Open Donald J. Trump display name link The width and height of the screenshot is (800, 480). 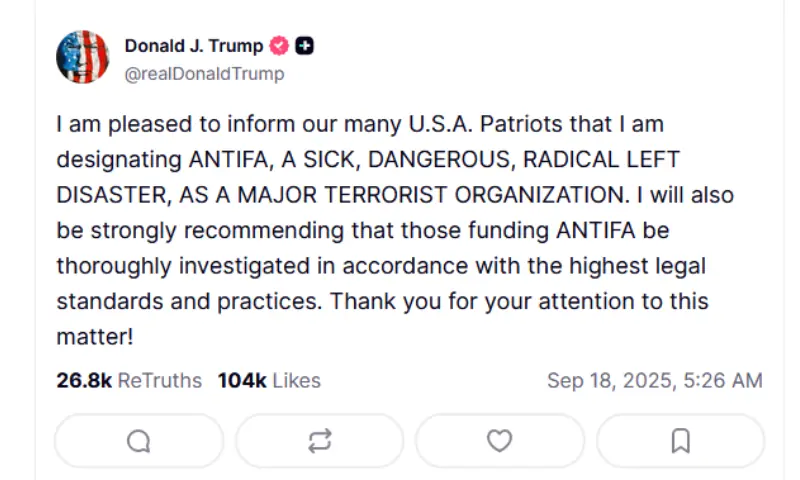pyautogui.click(x=194, y=46)
